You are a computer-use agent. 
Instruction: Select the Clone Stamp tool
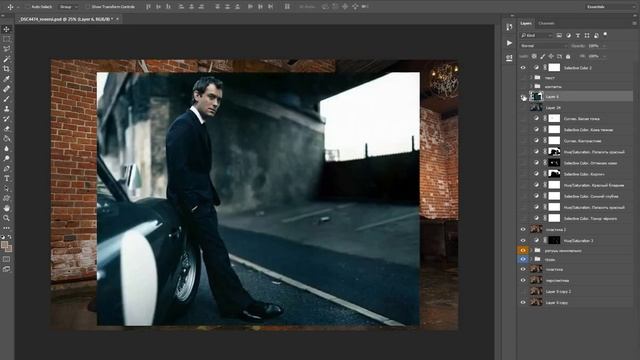(7, 109)
